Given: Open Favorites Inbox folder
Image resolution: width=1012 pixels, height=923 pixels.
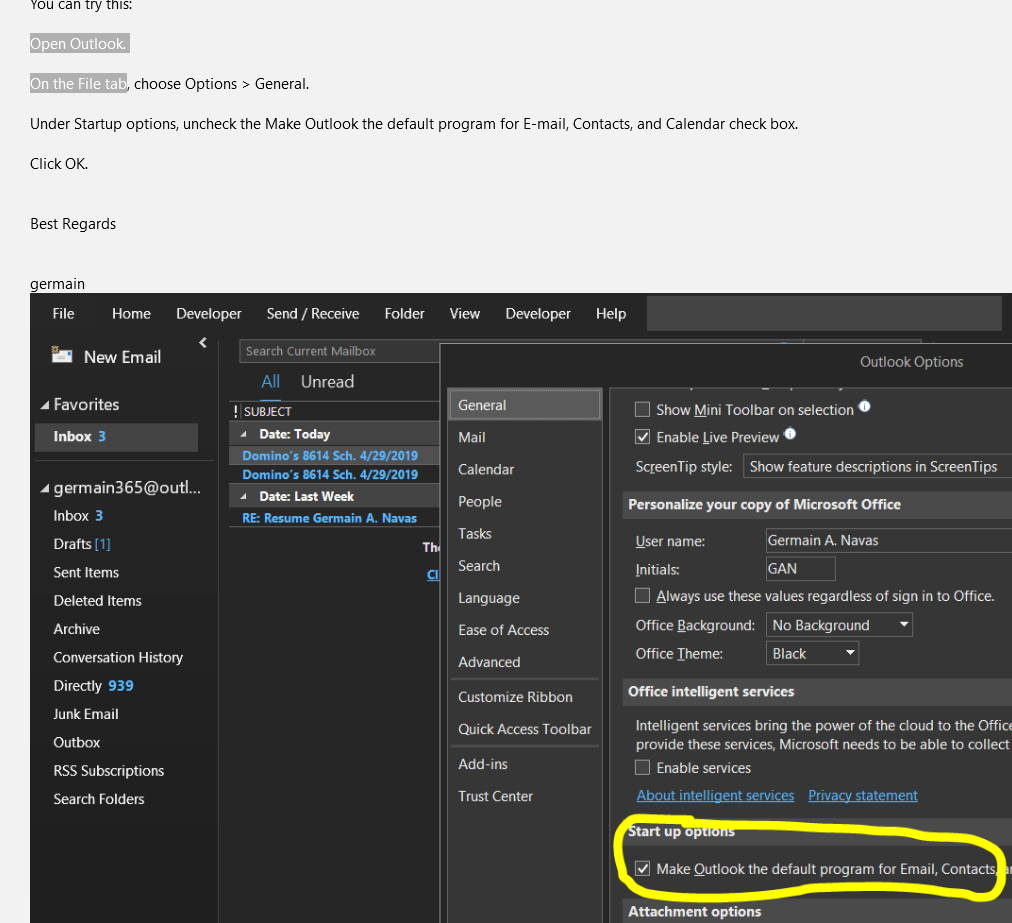Looking at the screenshot, I should point(117,437).
